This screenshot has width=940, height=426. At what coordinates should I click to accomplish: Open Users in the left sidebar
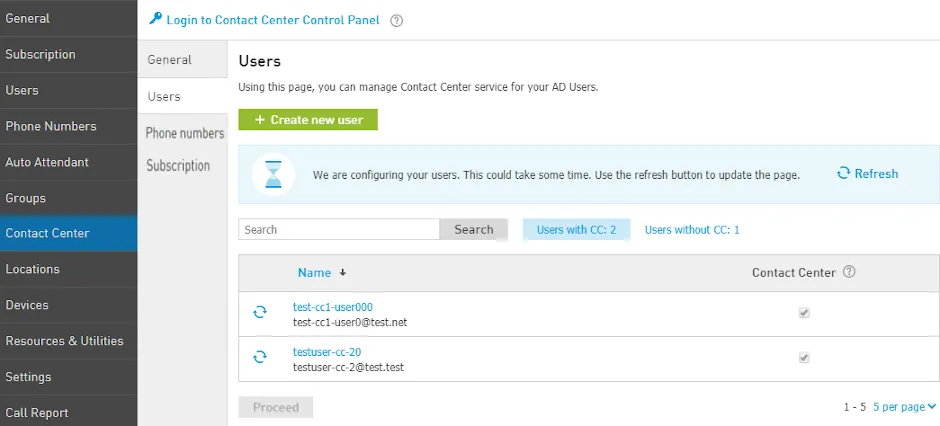coord(68,90)
